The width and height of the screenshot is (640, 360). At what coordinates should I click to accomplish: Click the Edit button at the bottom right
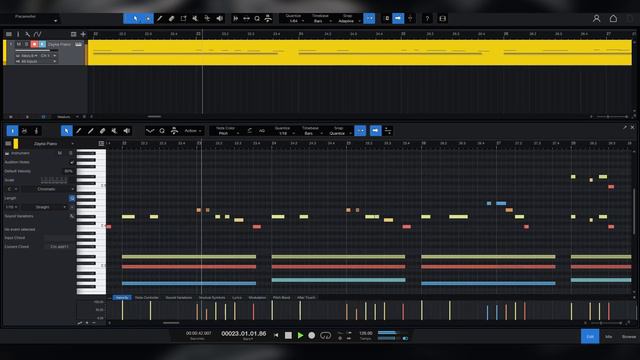pos(590,336)
